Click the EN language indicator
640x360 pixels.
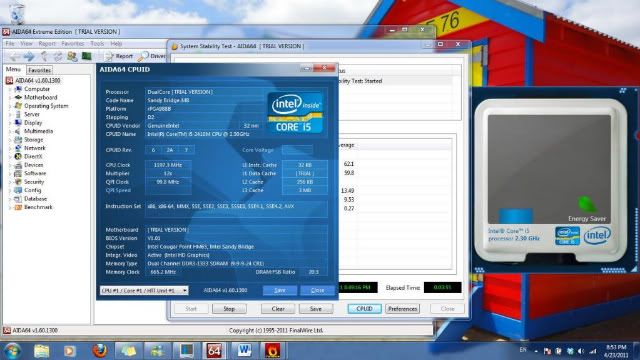[x=523, y=350]
